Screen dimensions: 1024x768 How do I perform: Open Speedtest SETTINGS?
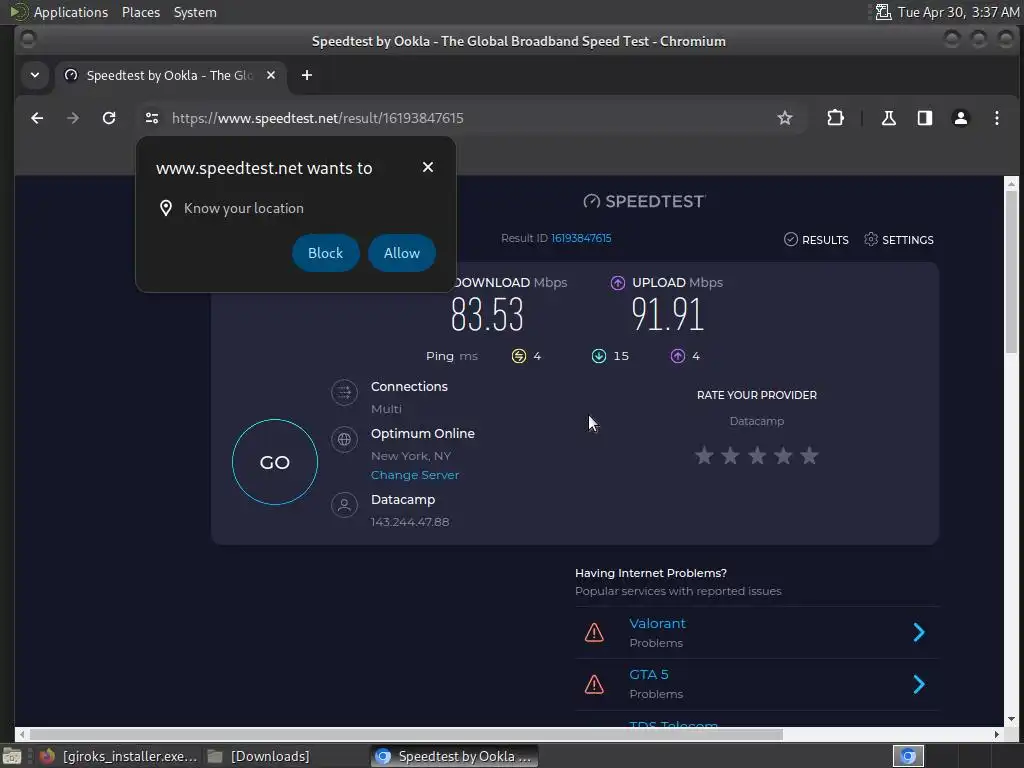coord(899,240)
